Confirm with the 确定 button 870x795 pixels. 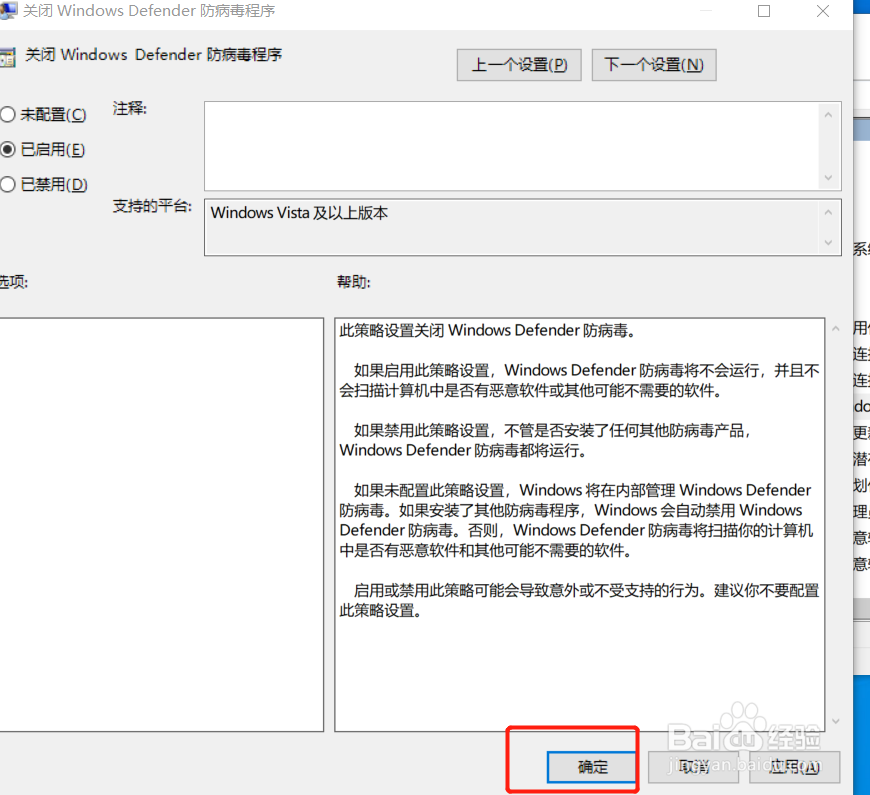point(591,767)
